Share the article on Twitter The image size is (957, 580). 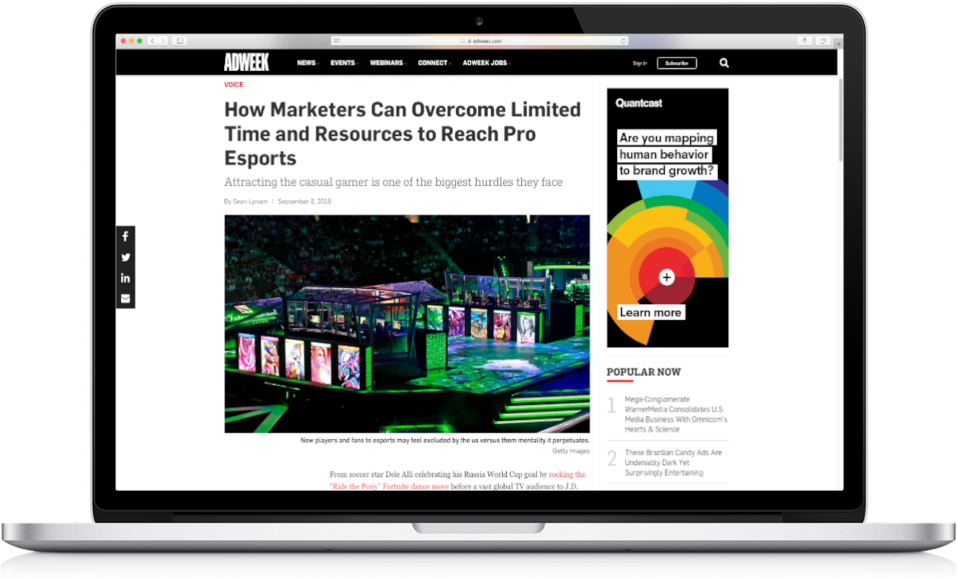pyautogui.click(x=125, y=257)
